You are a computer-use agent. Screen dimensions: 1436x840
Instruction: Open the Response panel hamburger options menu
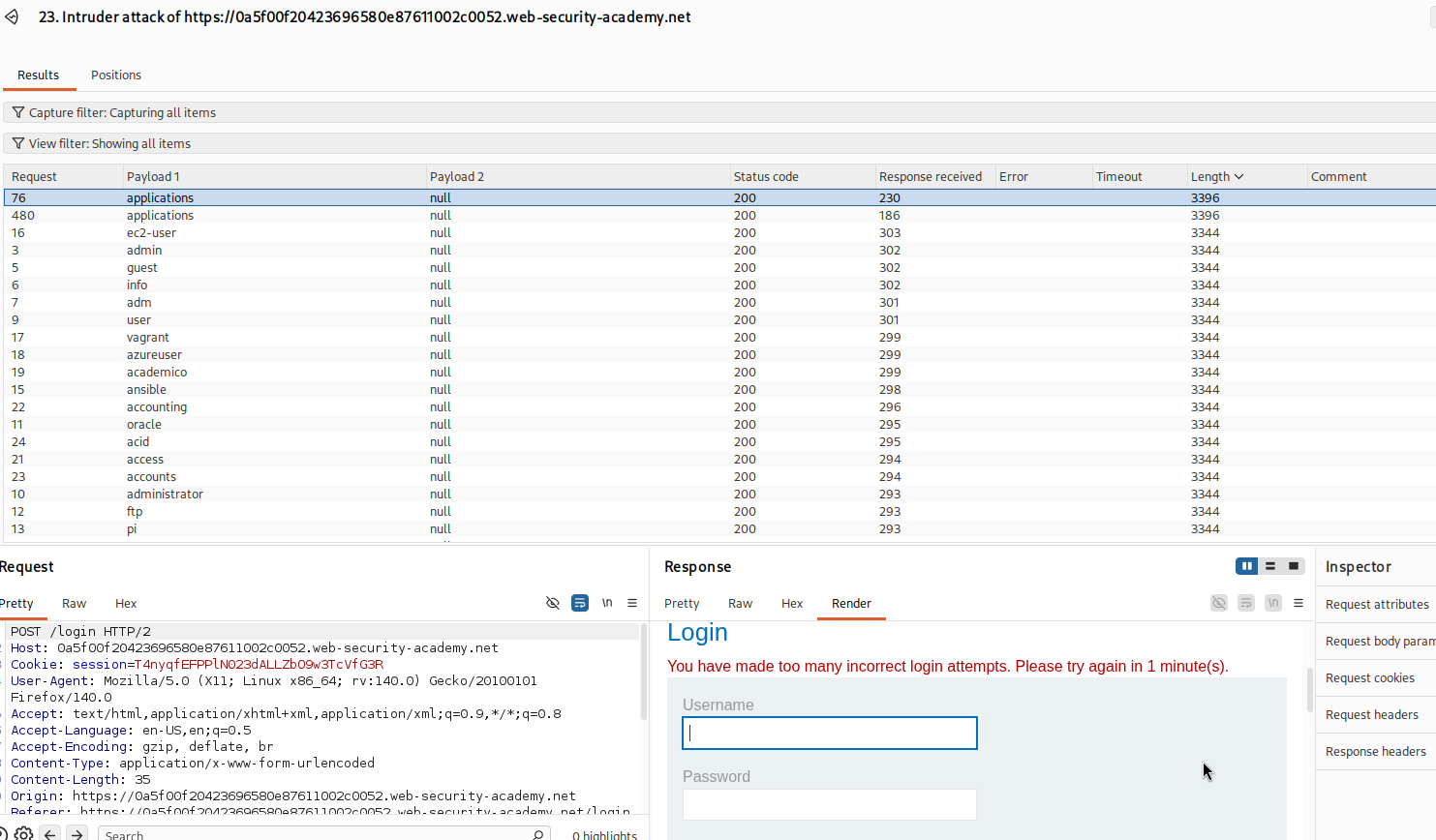click(1299, 603)
